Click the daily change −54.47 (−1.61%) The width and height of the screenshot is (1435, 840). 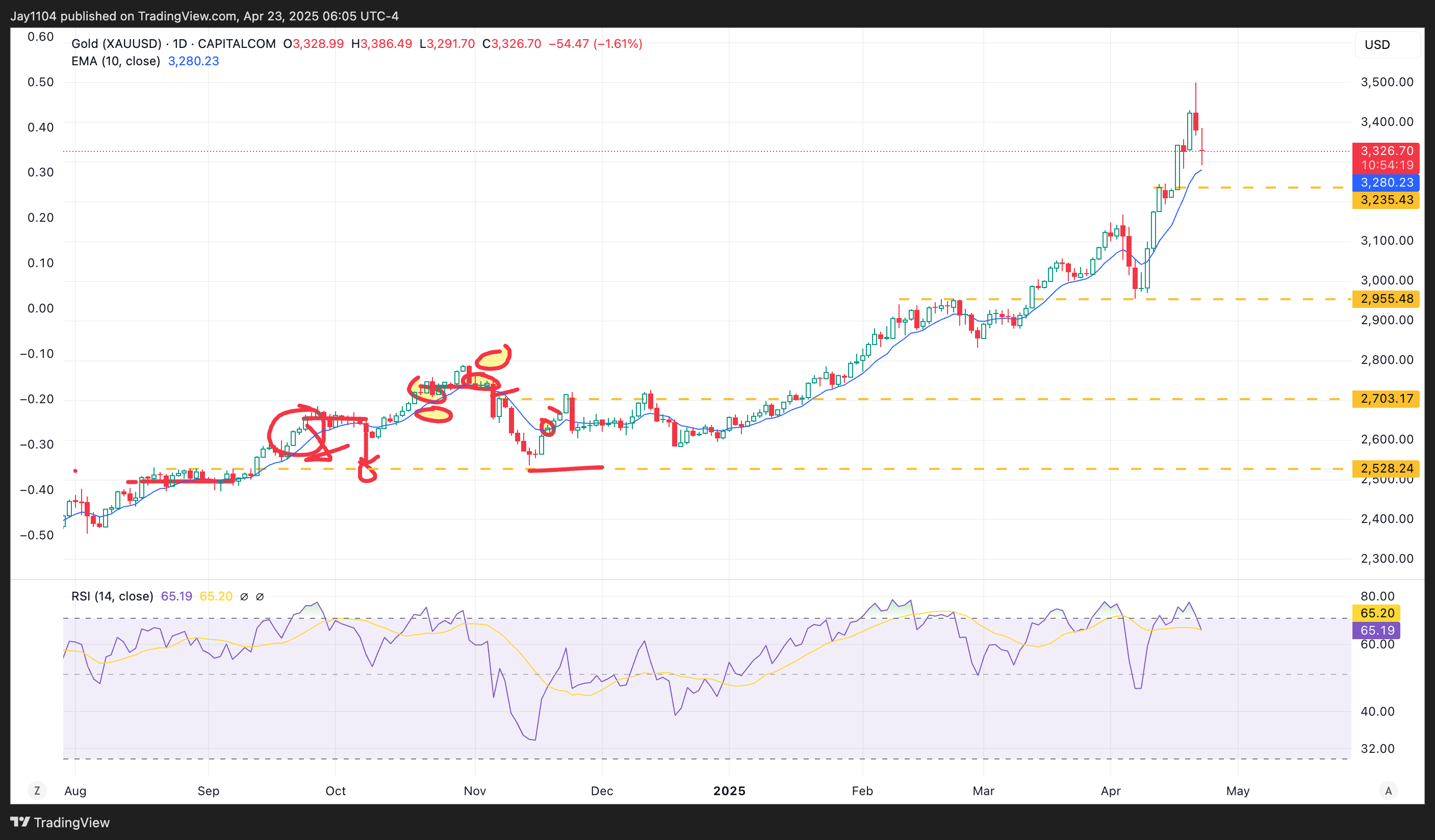tap(596, 44)
